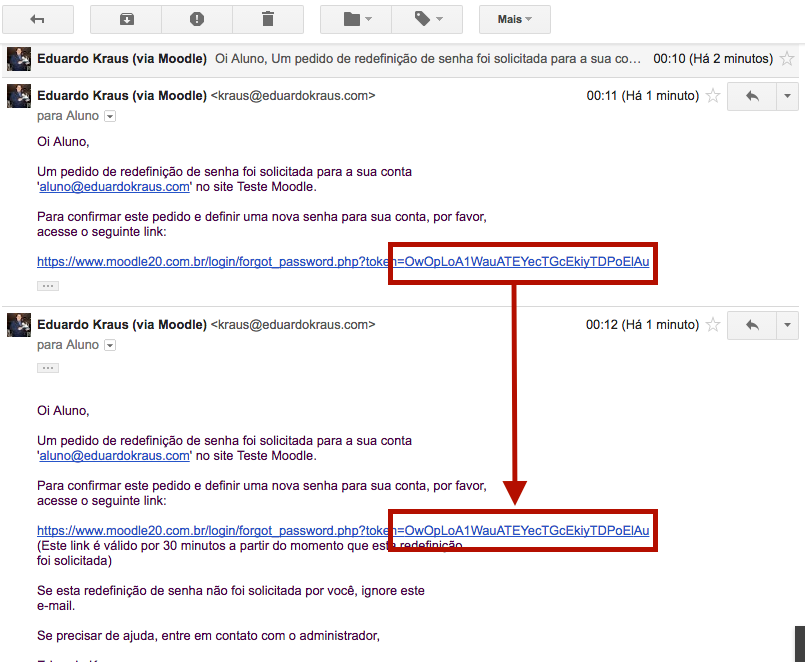This screenshot has height=662, width=805.
Task: Click the 00:11 (Há 1 minuto) timestamp
Action: click(643, 96)
